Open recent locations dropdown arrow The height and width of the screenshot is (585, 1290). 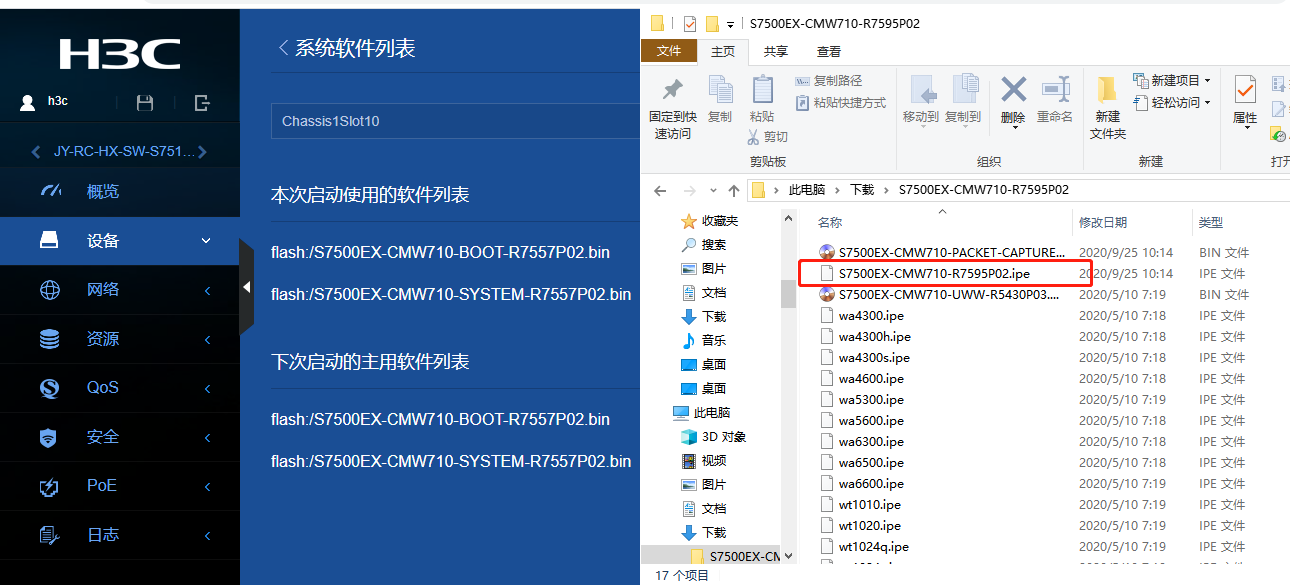(x=714, y=190)
